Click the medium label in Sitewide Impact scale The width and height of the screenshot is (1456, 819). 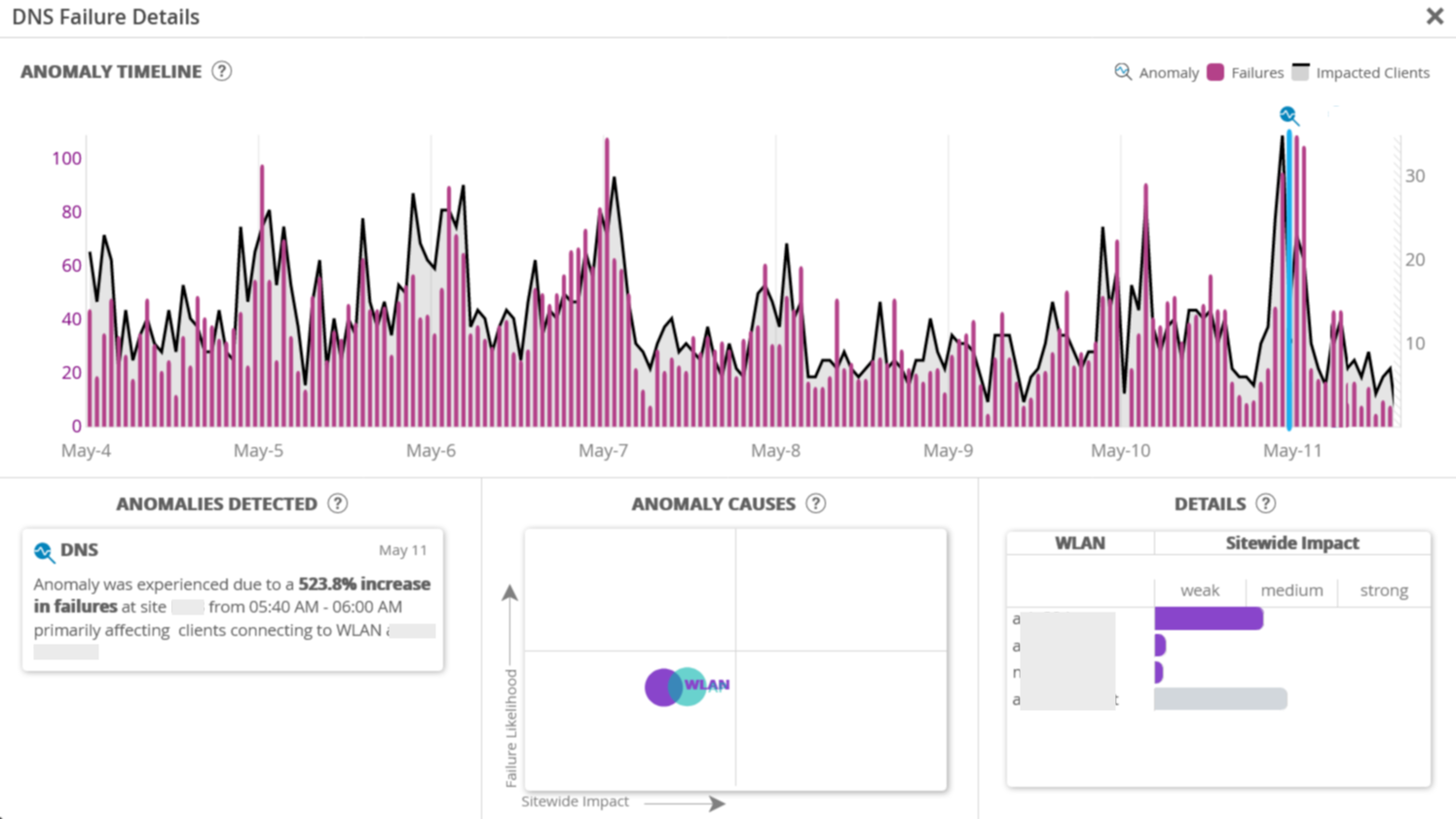tap(1291, 590)
